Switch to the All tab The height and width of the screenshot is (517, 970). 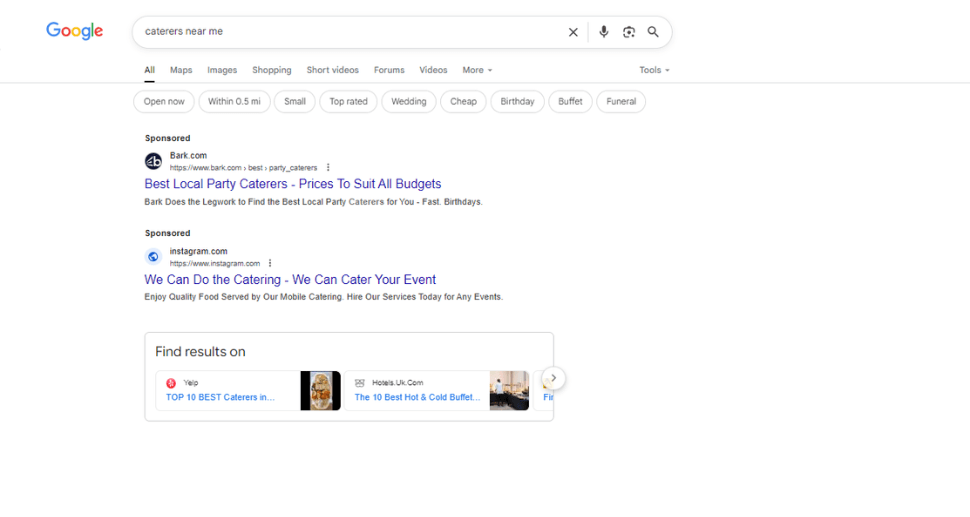coord(150,70)
